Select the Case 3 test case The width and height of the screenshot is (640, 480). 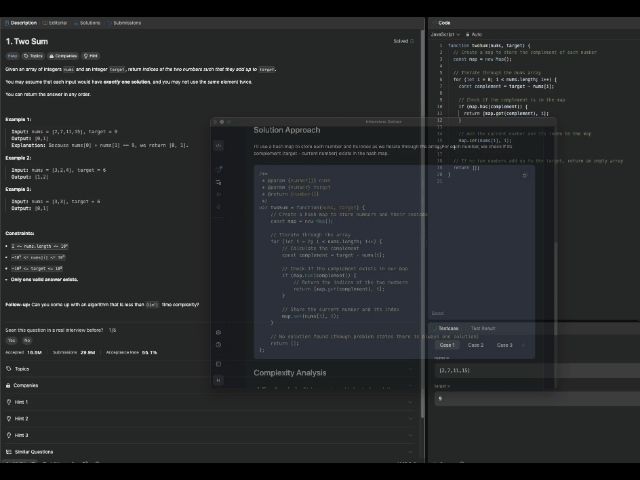(x=504, y=345)
